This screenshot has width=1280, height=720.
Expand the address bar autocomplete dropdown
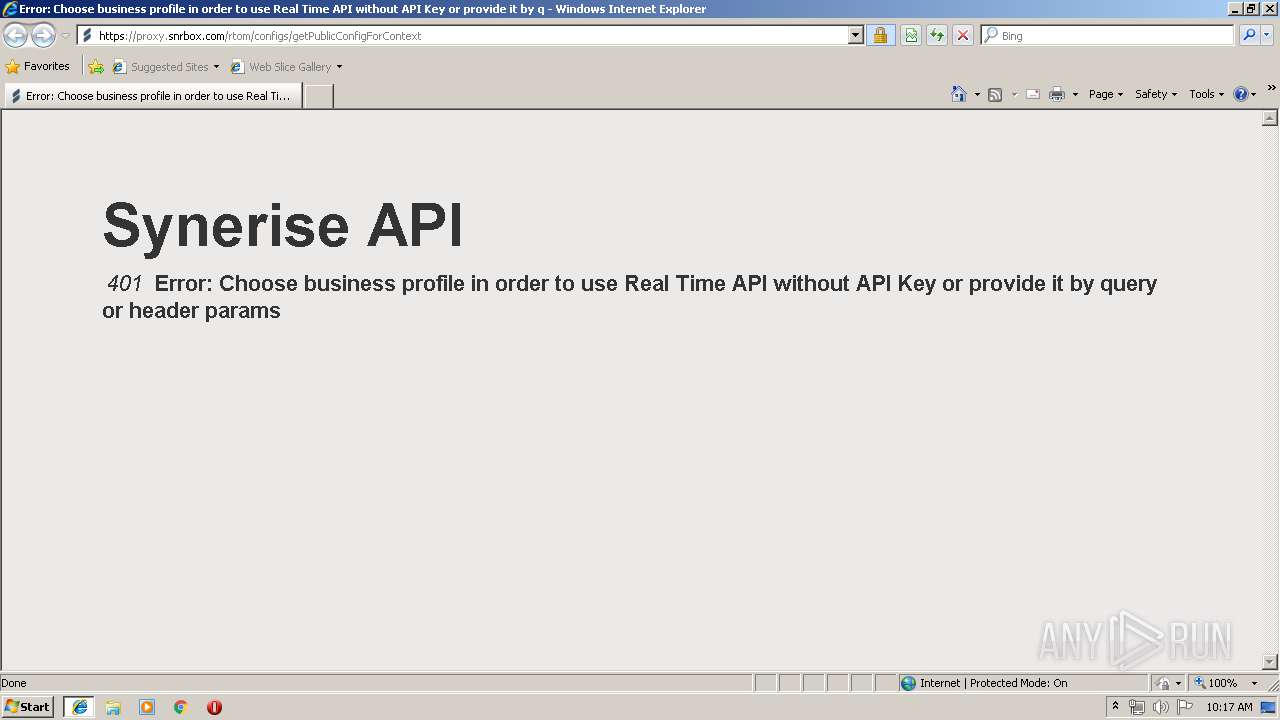point(856,35)
